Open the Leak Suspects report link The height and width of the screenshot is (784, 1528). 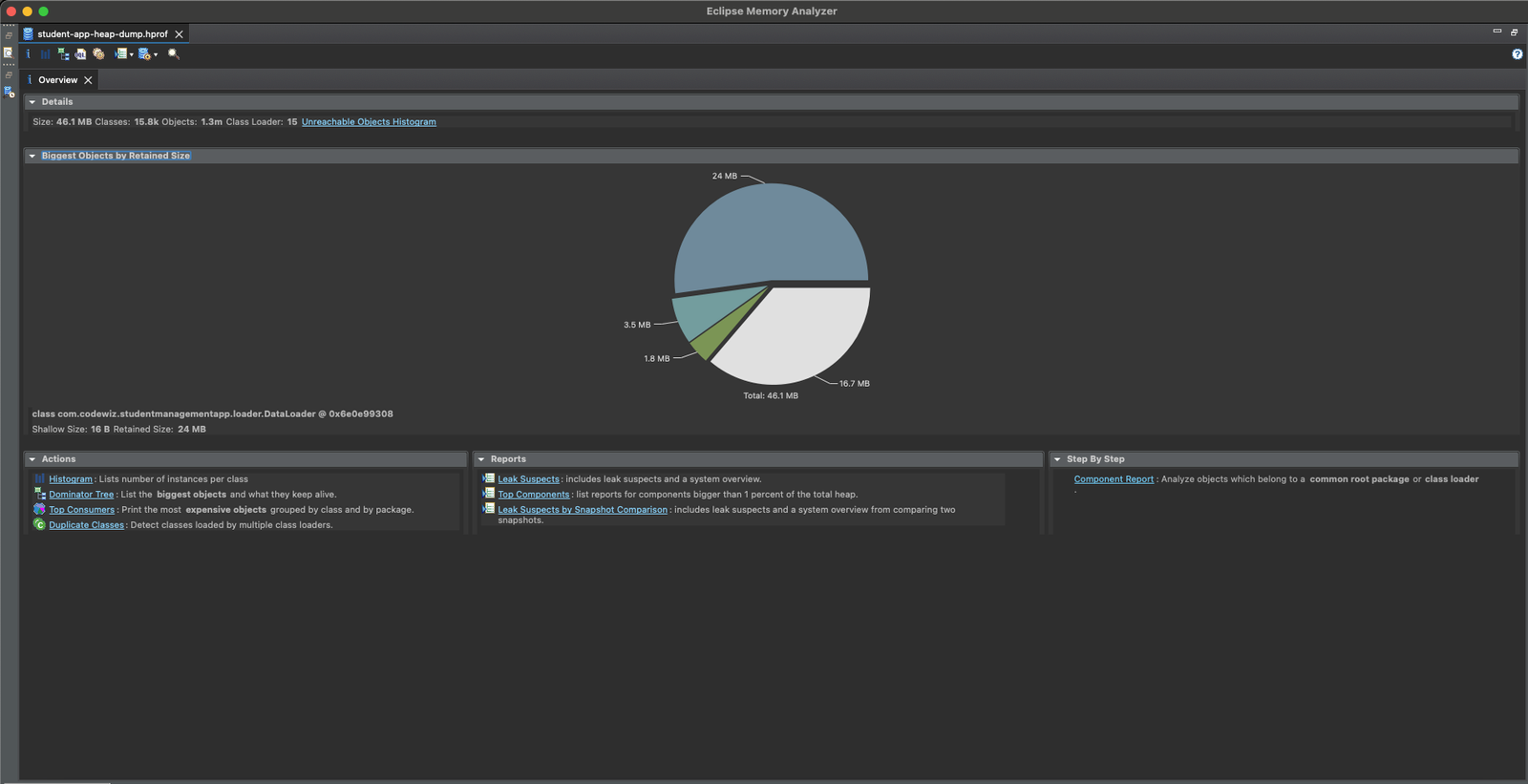(x=528, y=479)
